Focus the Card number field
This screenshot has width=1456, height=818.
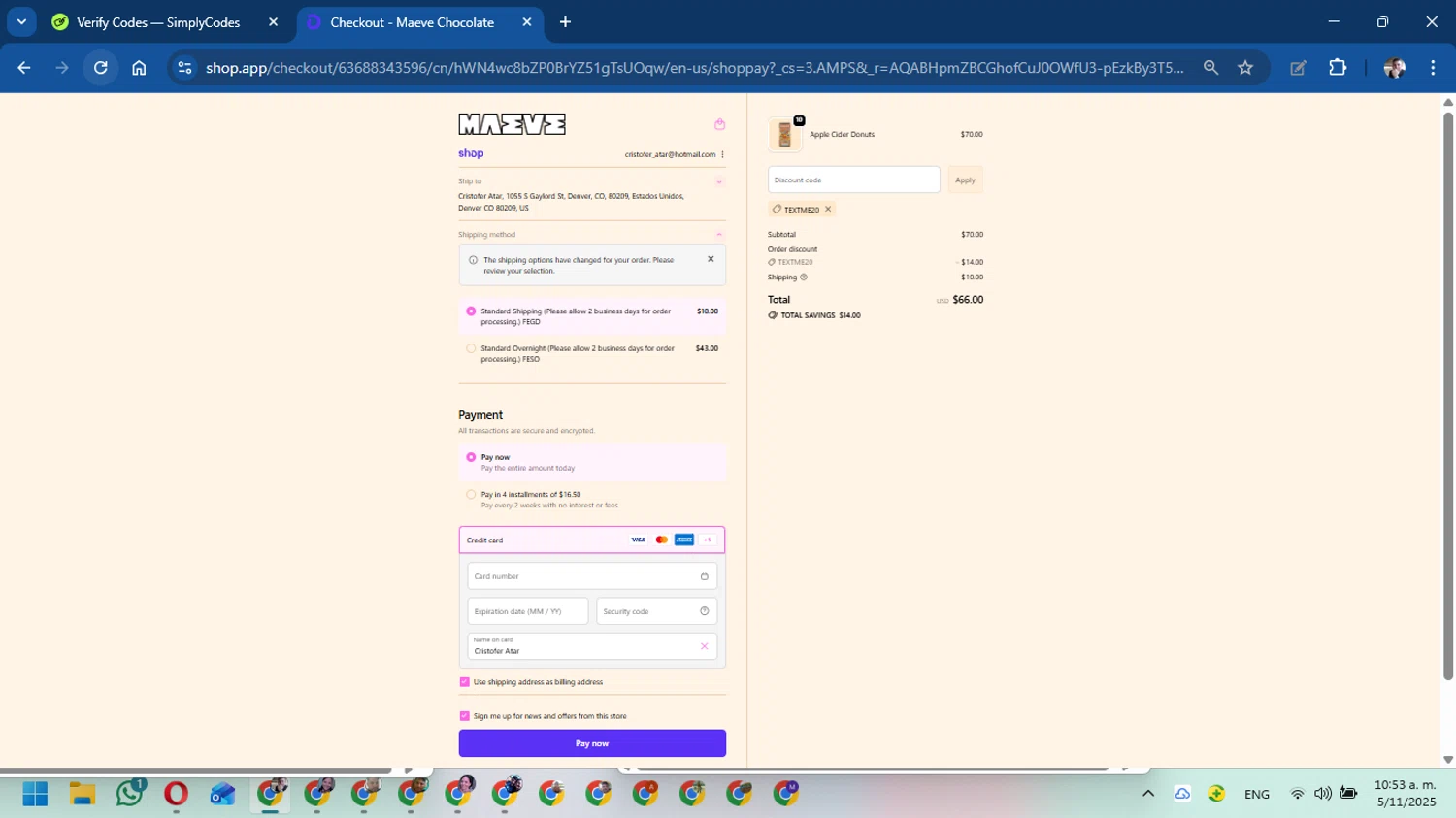coord(592,576)
